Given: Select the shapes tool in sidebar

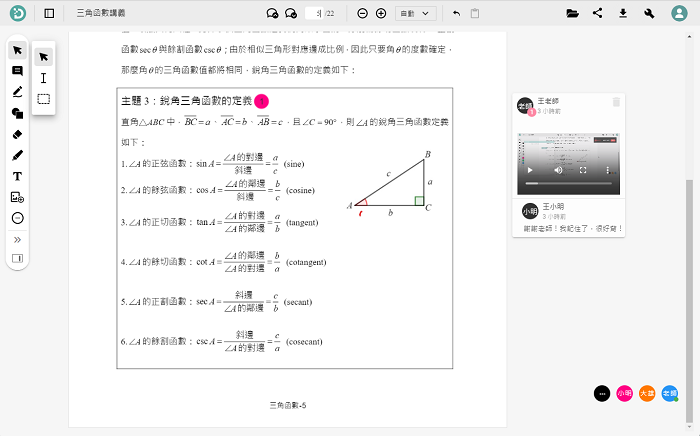Looking at the screenshot, I should click(x=17, y=113).
